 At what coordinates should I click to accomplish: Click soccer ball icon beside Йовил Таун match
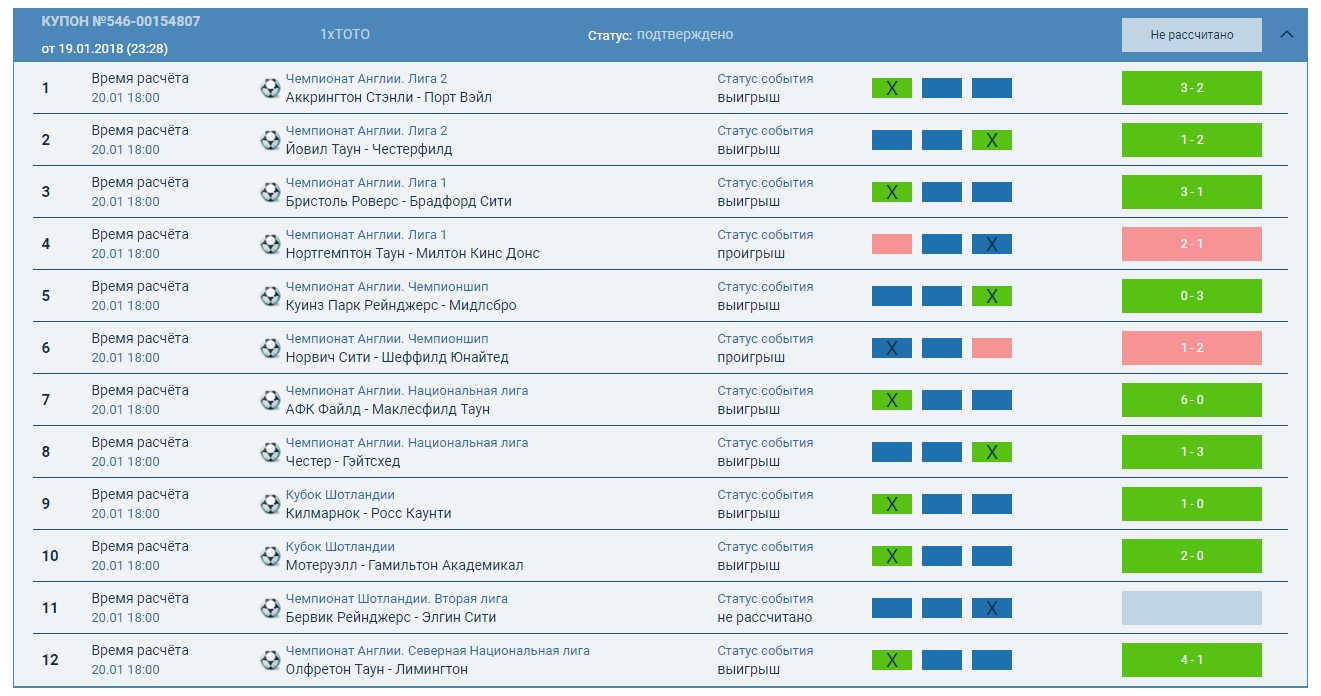tap(270, 140)
